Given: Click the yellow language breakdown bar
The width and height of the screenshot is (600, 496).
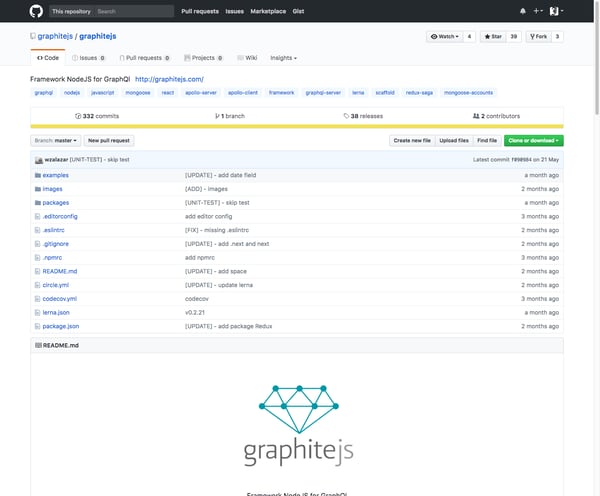Looking at the screenshot, I should click(x=297, y=126).
